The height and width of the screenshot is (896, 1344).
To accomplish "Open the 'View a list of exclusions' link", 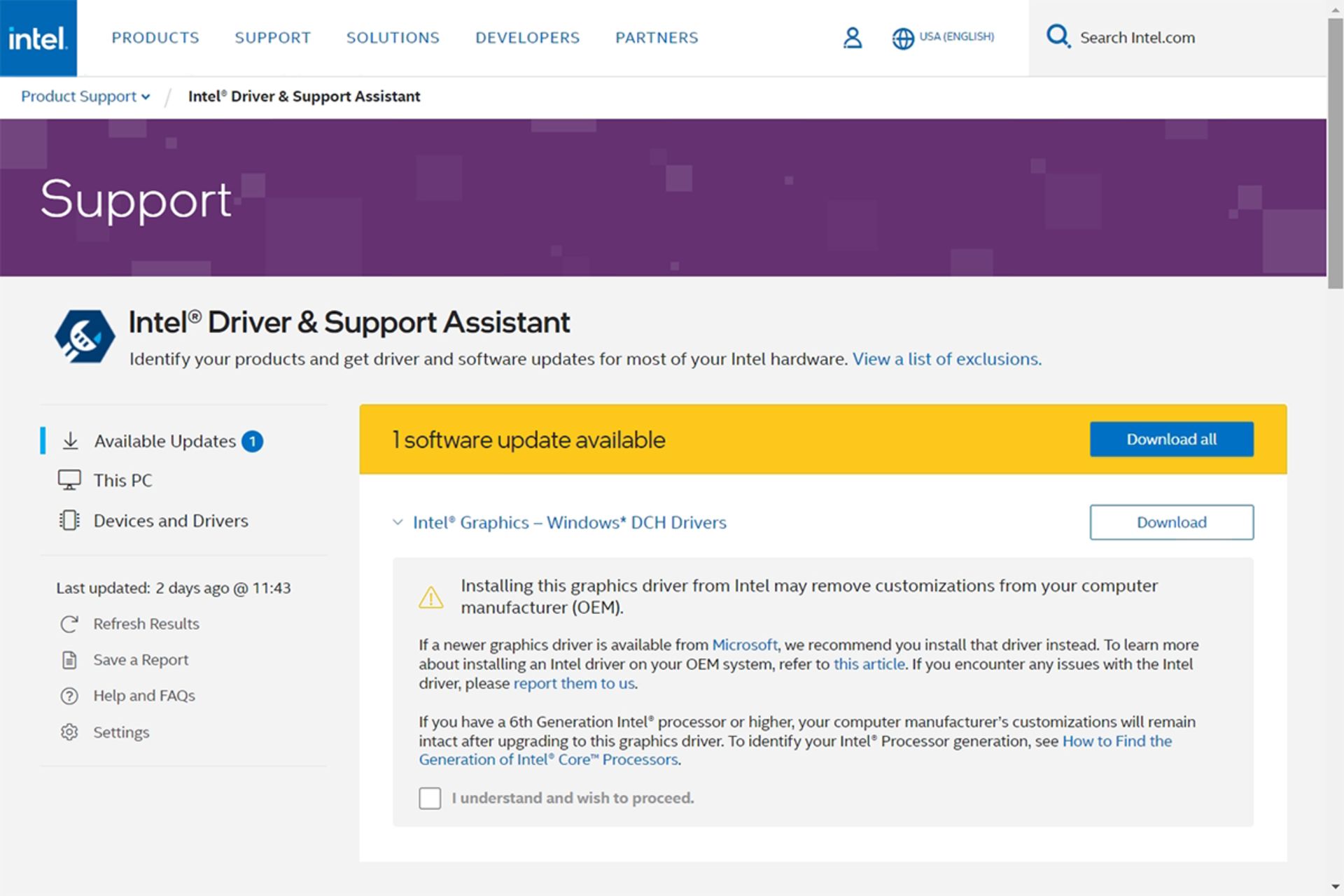I will pyautogui.click(x=946, y=359).
